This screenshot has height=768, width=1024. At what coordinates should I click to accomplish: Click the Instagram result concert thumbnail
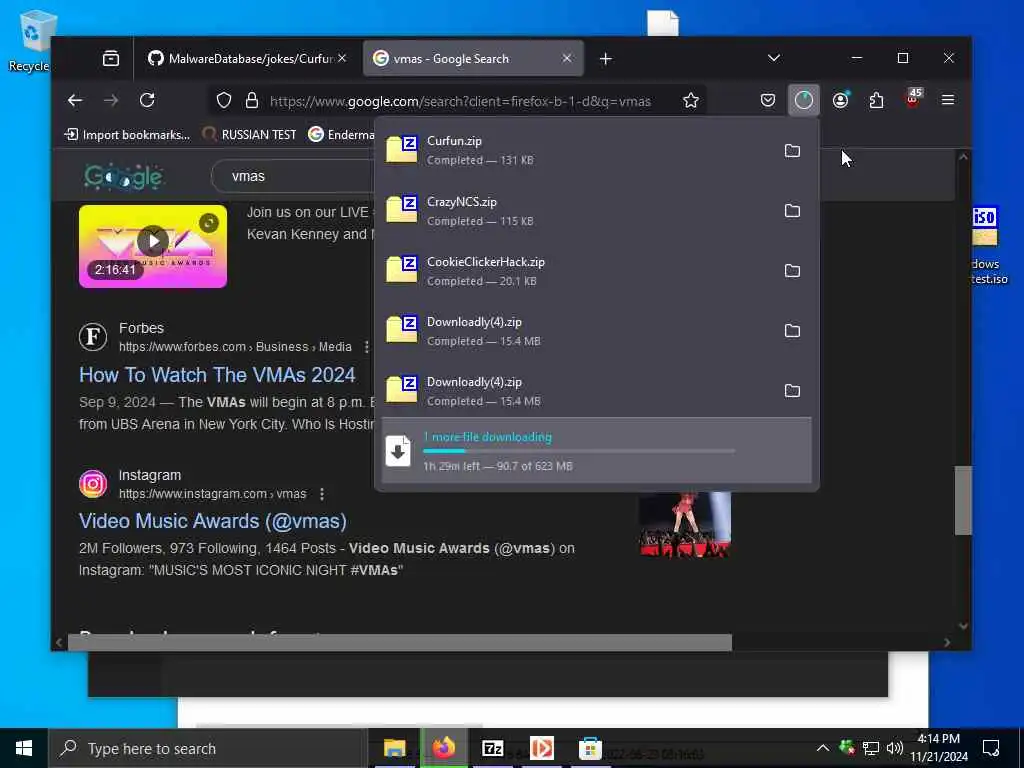click(685, 524)
